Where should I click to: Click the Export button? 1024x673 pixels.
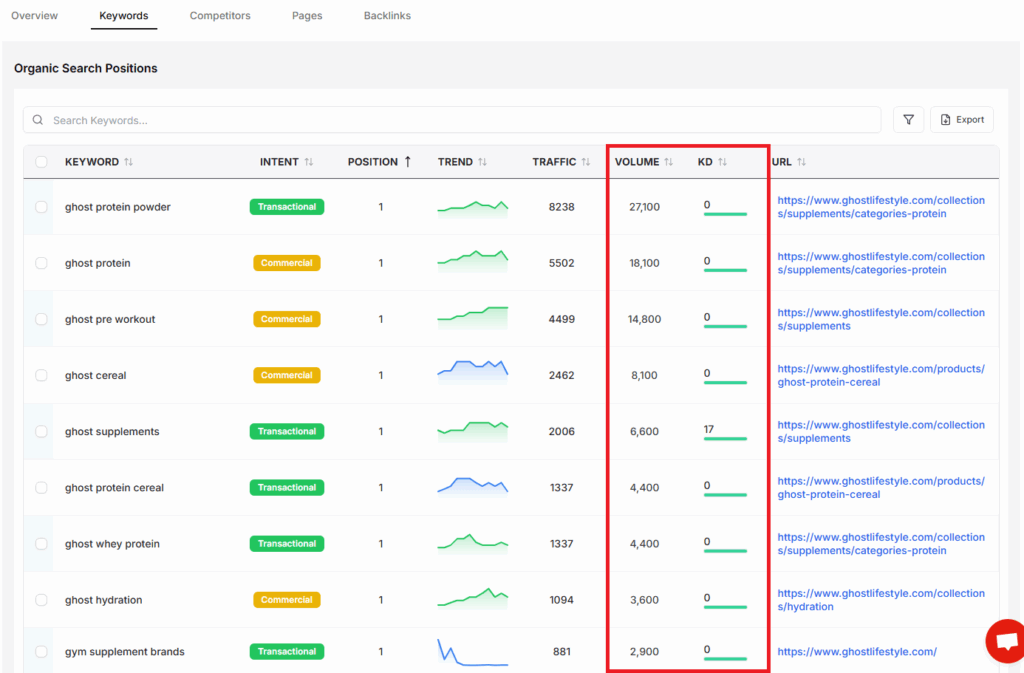tap(961, 119)
